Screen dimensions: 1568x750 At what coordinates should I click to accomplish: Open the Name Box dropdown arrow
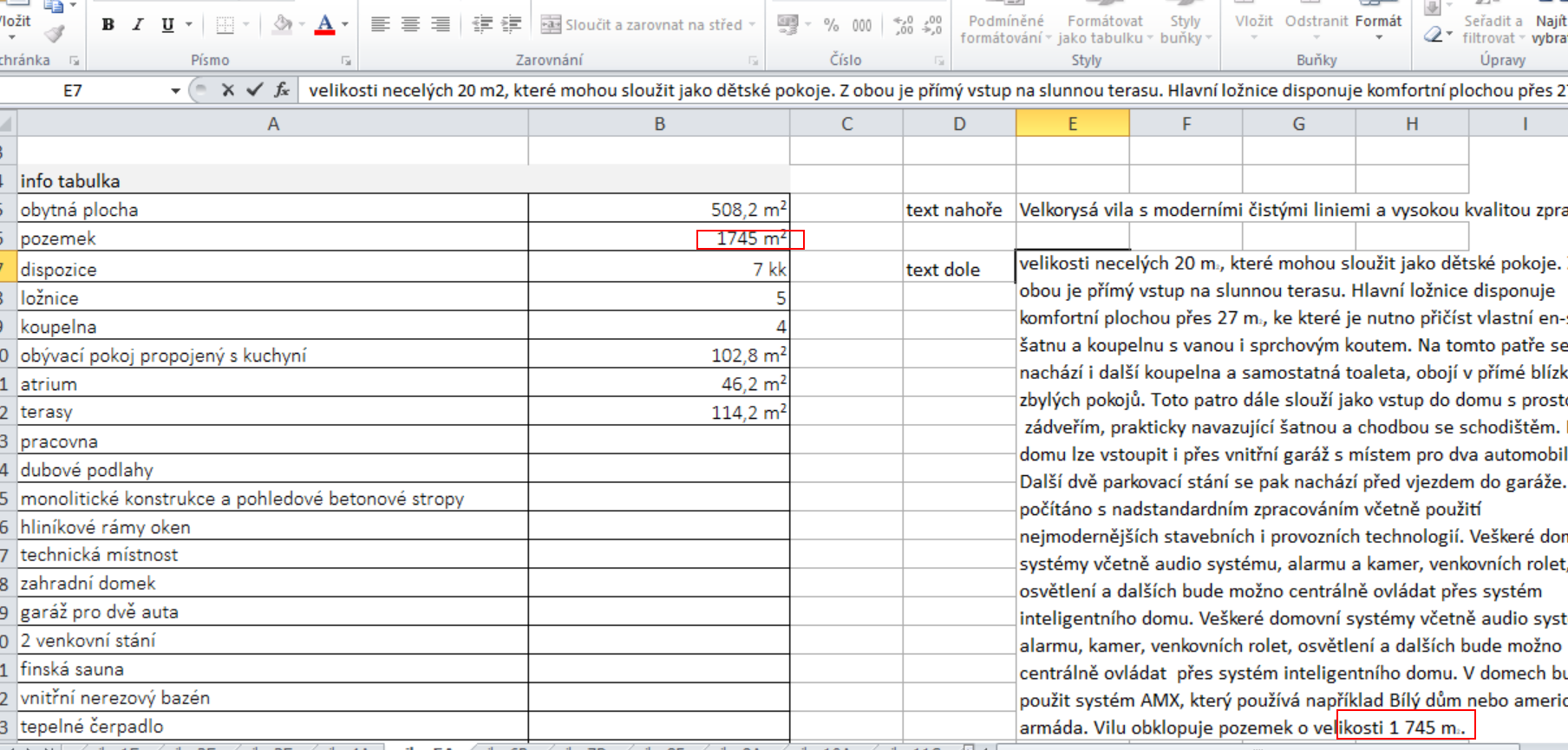click(x=175, y=90)
